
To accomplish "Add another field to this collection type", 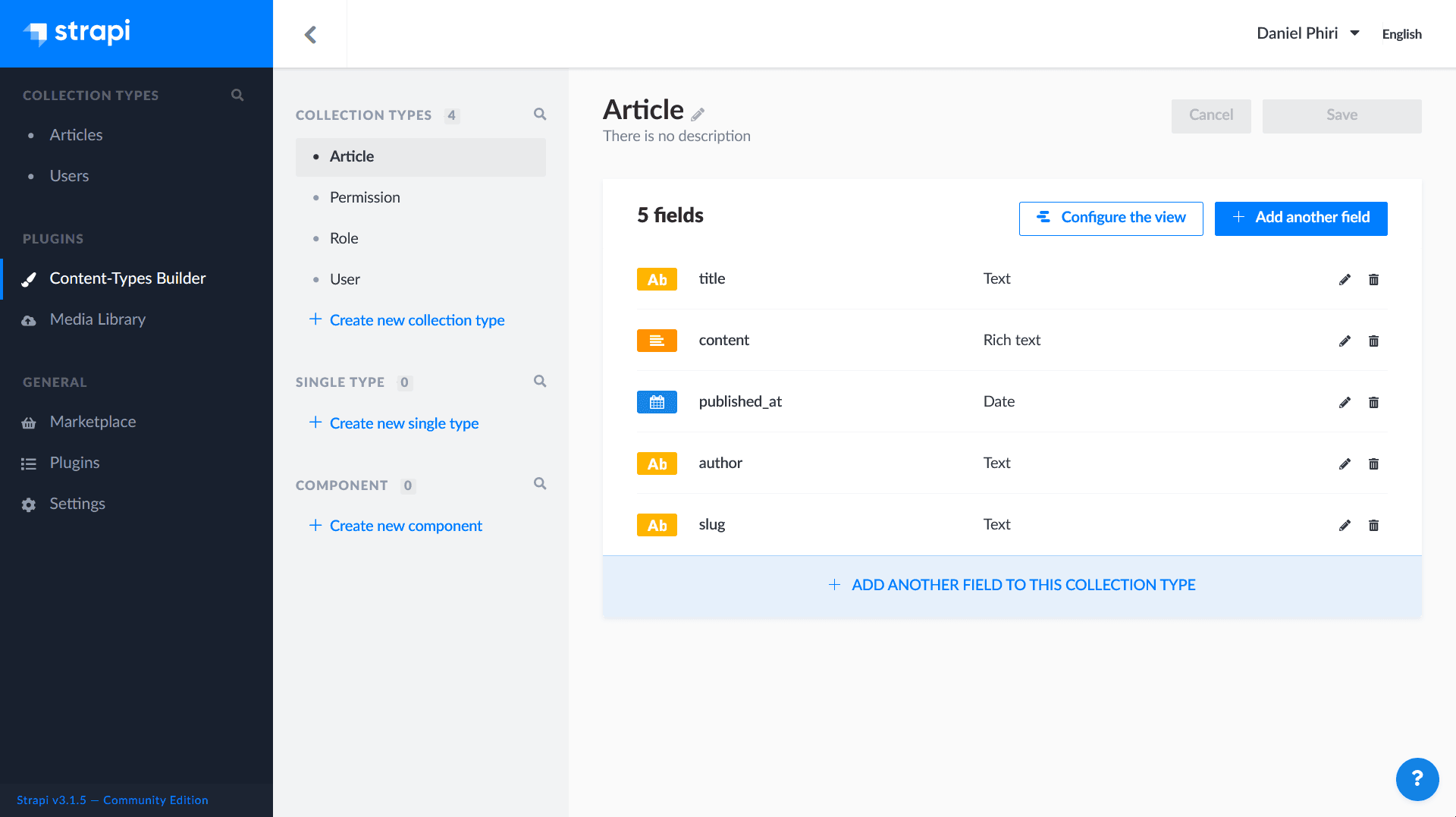I will point(1012,586).
